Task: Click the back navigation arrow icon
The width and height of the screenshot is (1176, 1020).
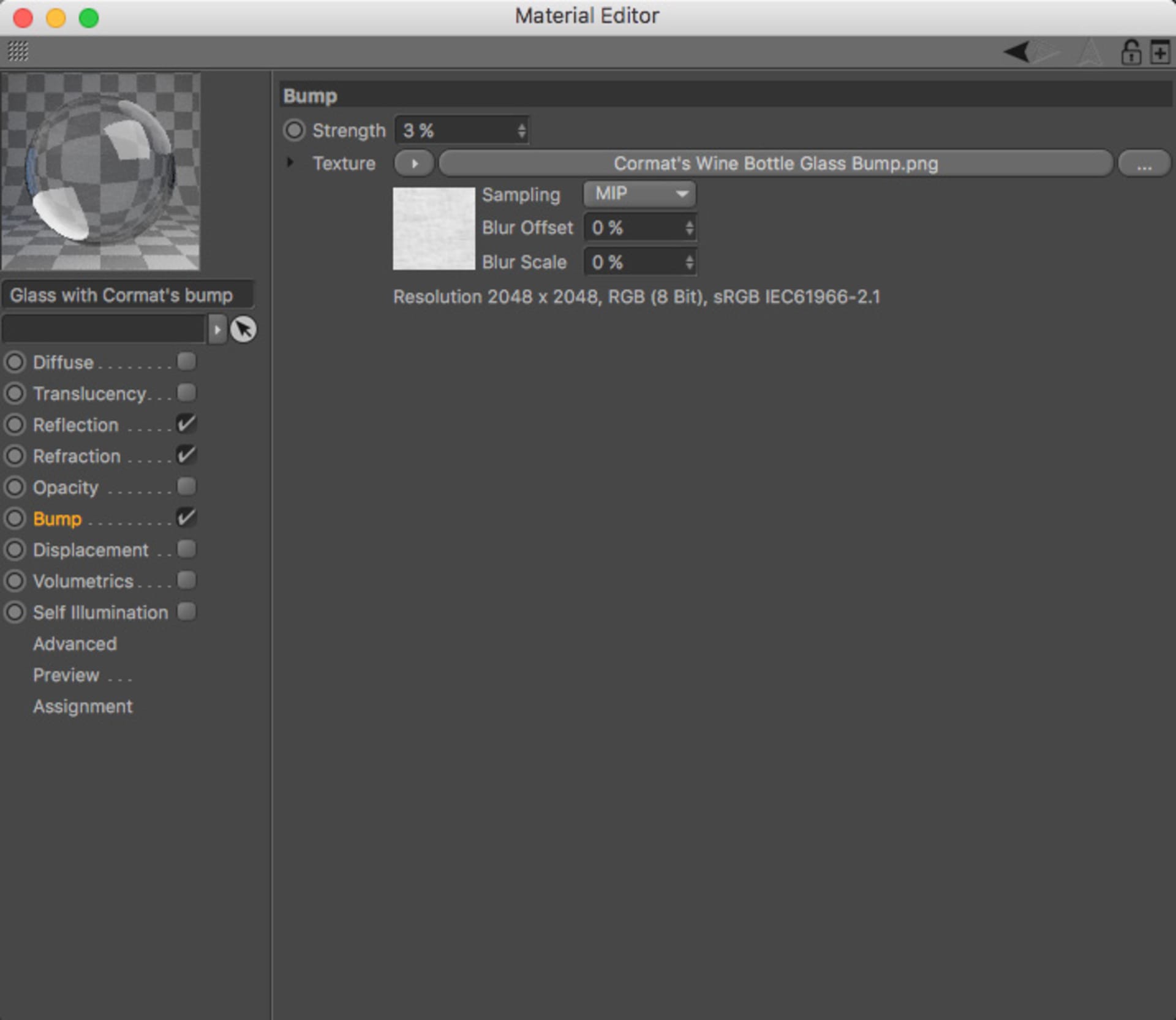Action: click(1017, 52)
